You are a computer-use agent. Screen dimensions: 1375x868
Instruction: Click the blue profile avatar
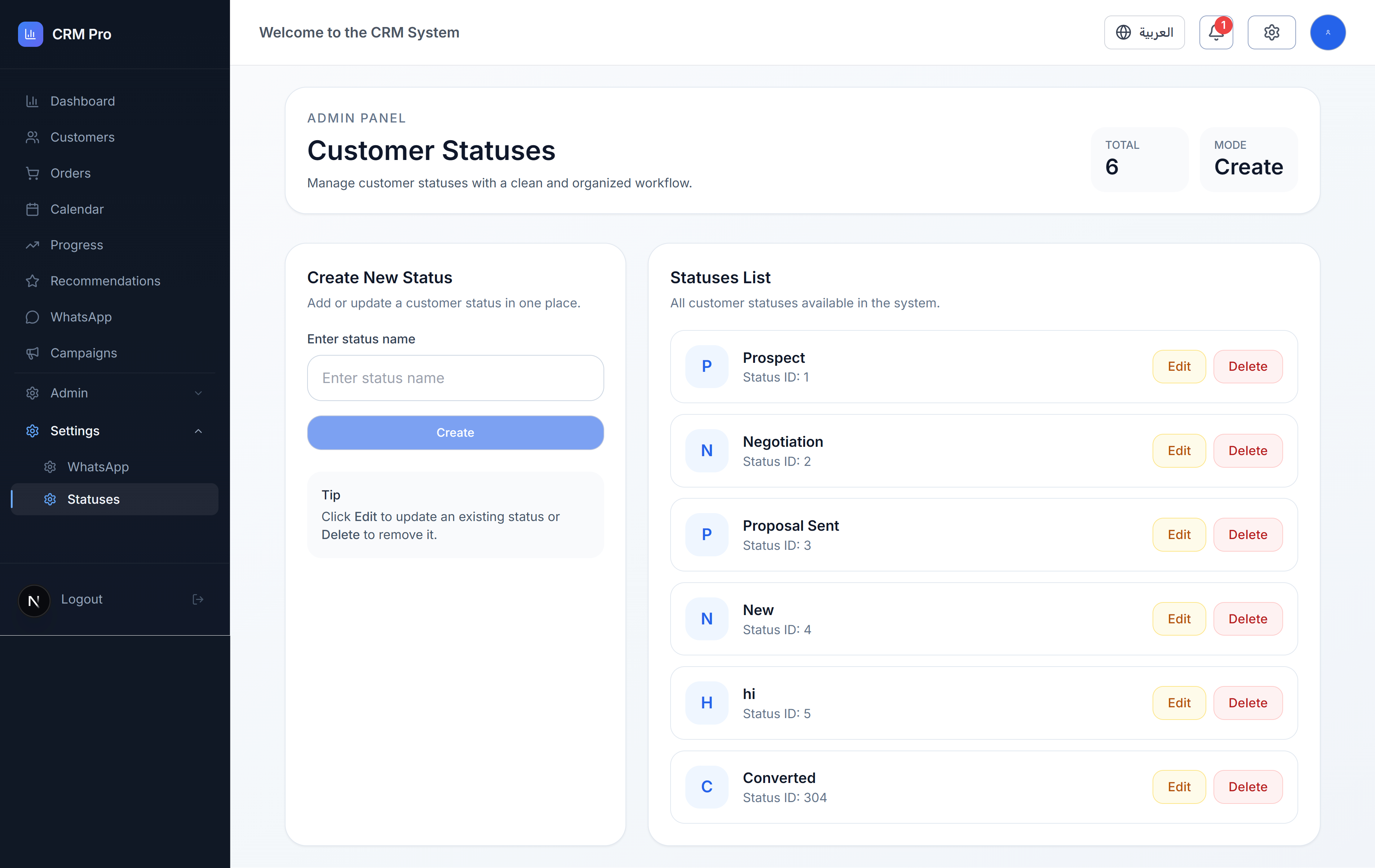[1328, 32]
